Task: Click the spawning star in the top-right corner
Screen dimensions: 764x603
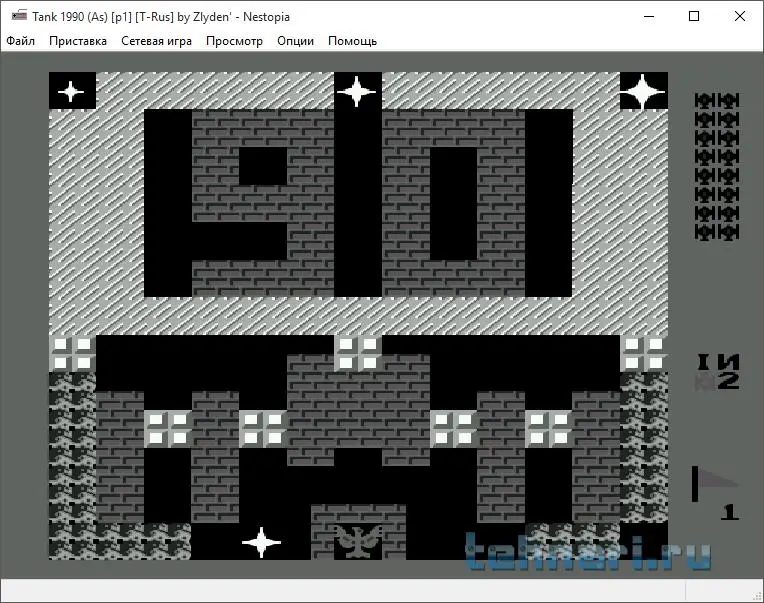Action: click(643, 92)
